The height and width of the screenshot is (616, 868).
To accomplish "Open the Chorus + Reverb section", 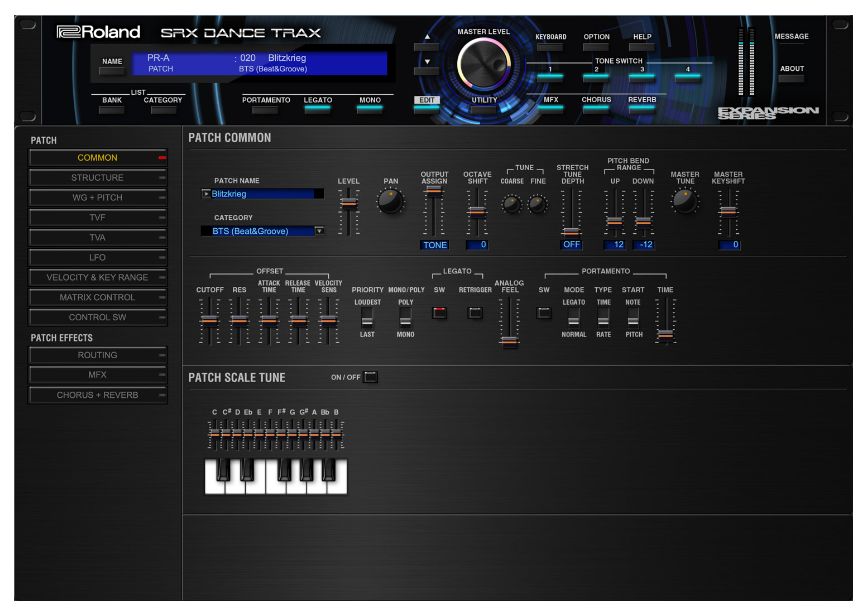I will coord(97,395).
